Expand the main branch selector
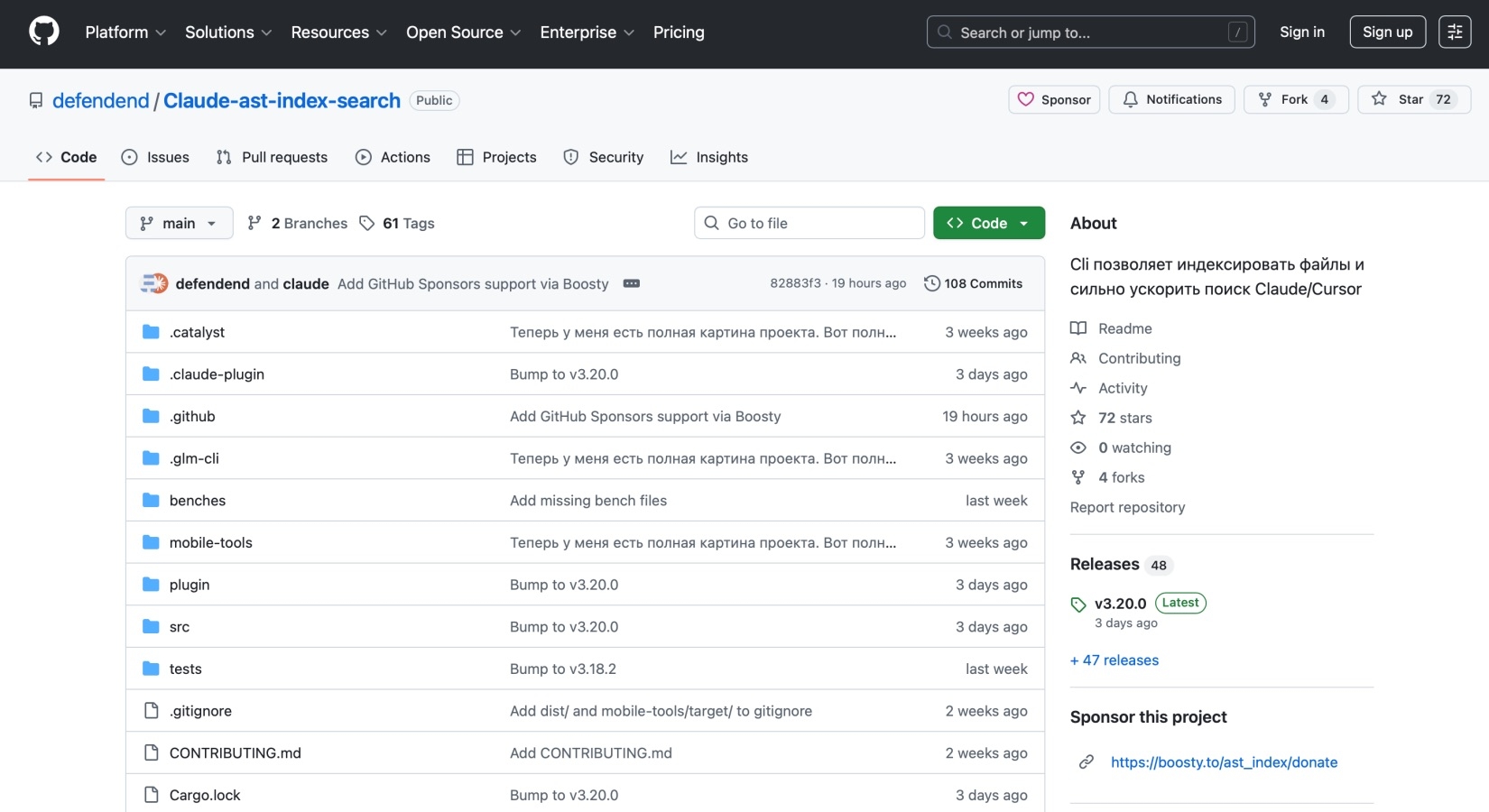1489x812 pixels. (x=179, y=223)
